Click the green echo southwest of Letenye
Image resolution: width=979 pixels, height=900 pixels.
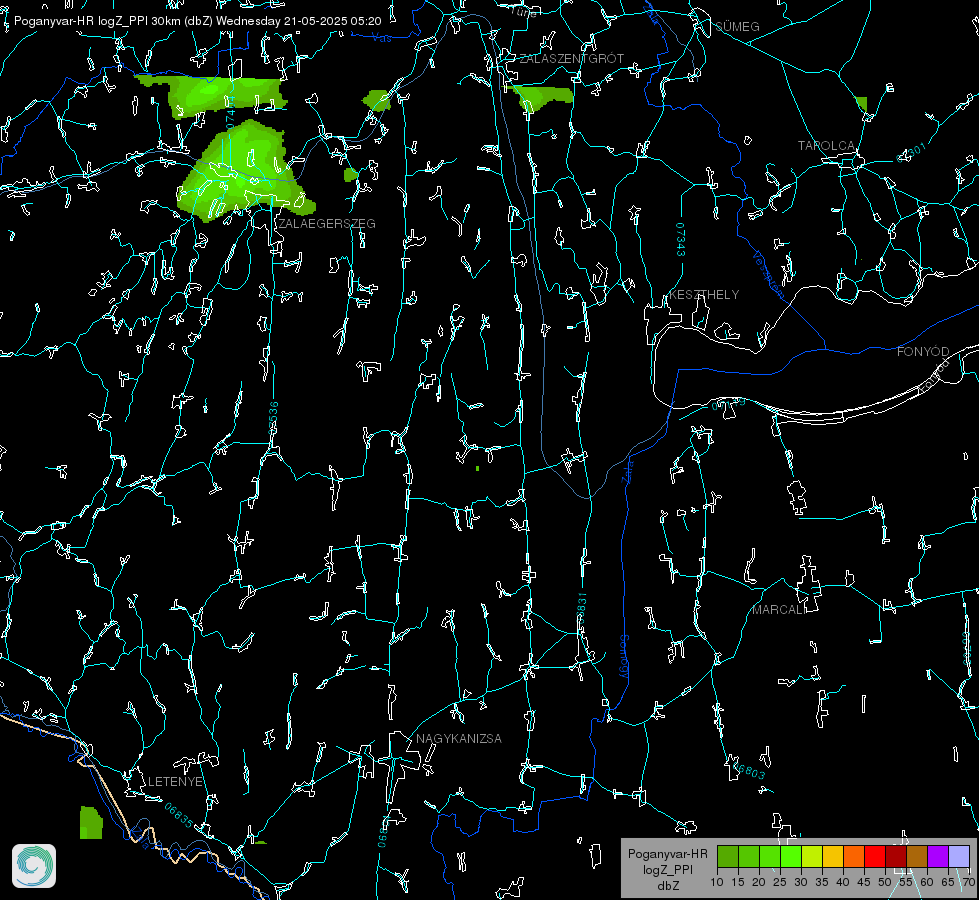[91, 823]
